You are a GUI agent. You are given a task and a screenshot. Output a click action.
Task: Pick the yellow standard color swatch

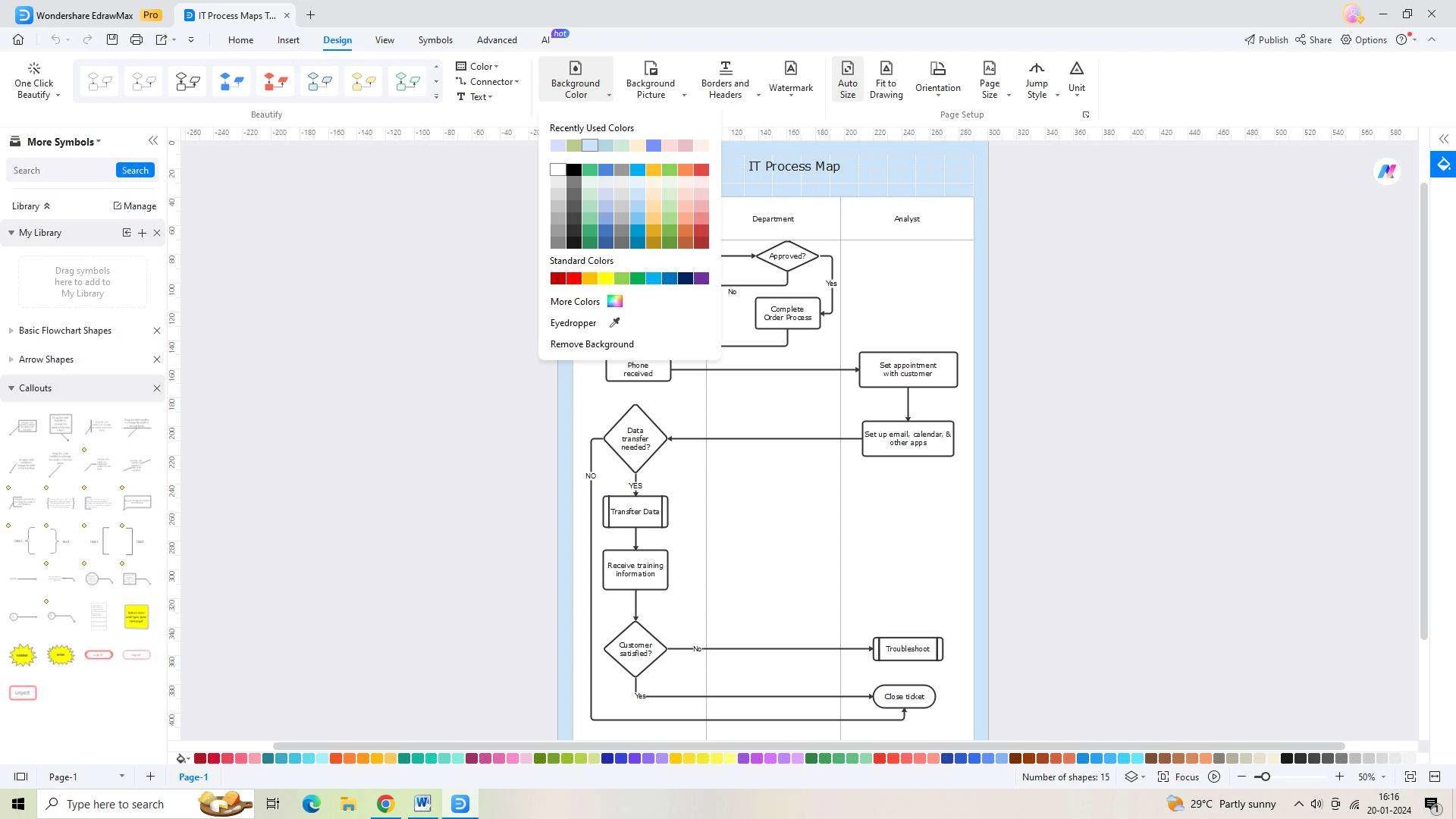click(606, 278)
